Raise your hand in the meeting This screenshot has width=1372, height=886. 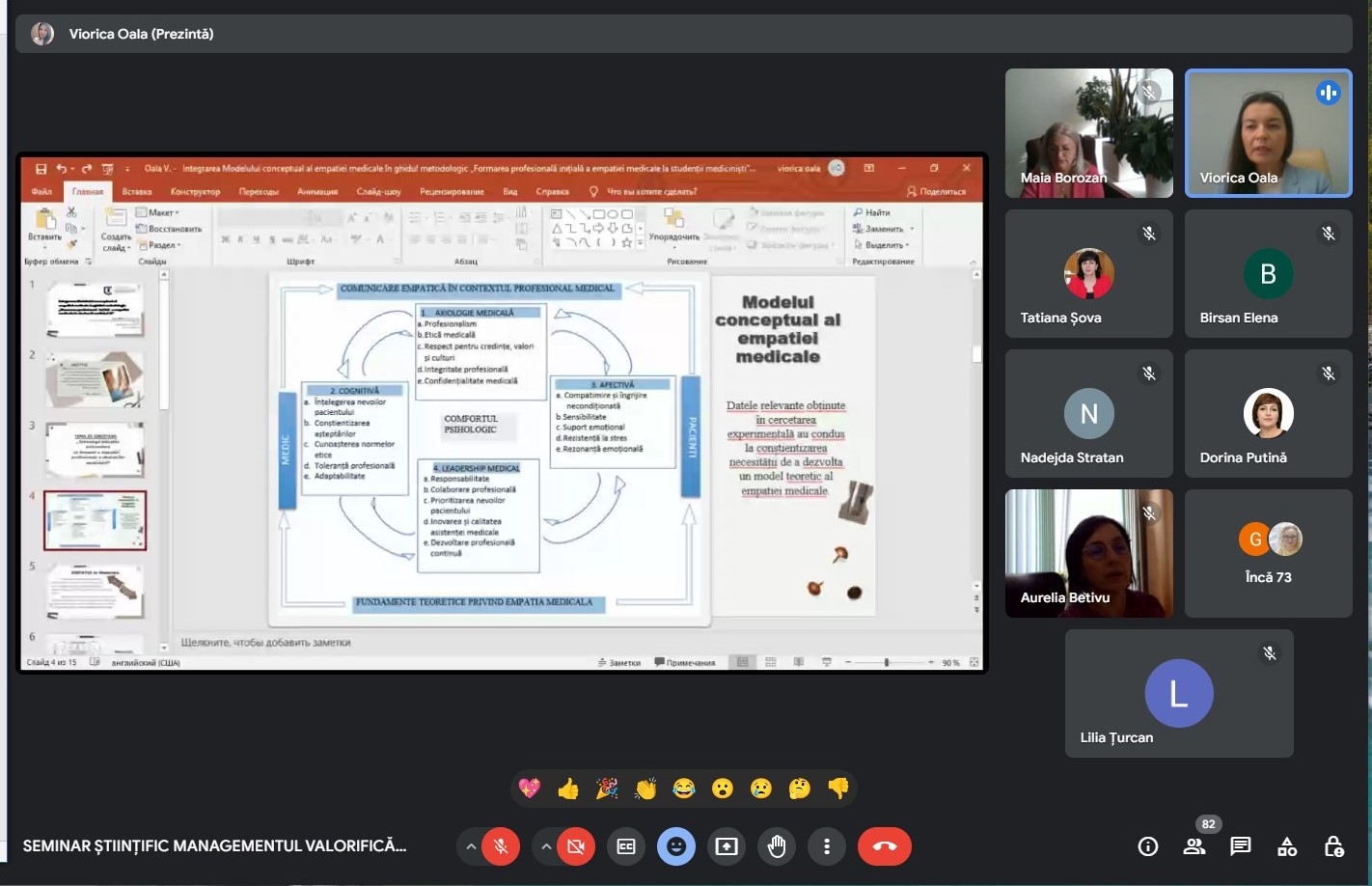coord(777,846)
